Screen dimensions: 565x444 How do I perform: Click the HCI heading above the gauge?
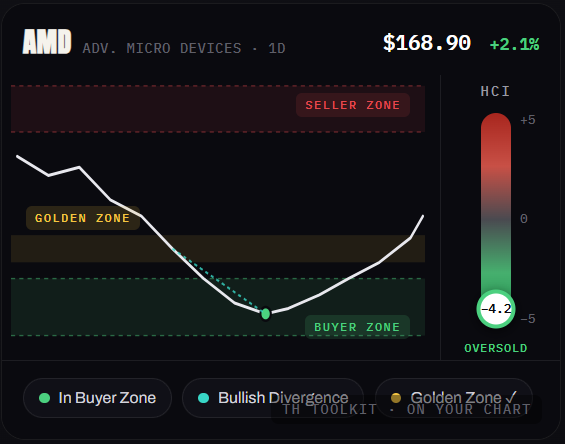point(495,91)
